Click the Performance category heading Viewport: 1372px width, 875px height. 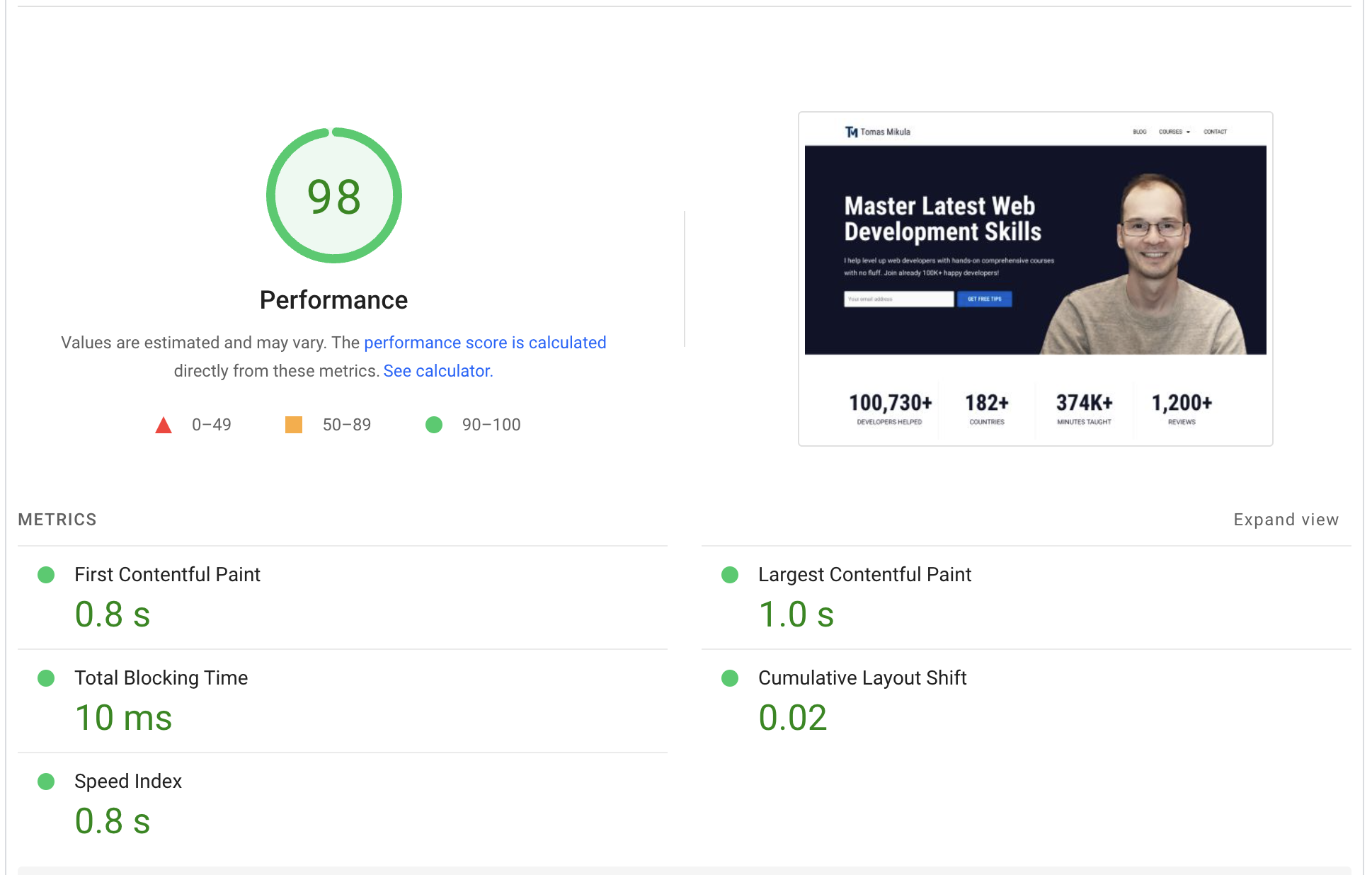tap(333, 300)
